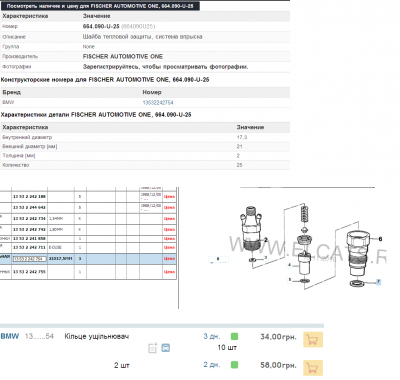400x380 pixels.
Task: Select part label 6 in the diagram
Action: pos(380,239)
